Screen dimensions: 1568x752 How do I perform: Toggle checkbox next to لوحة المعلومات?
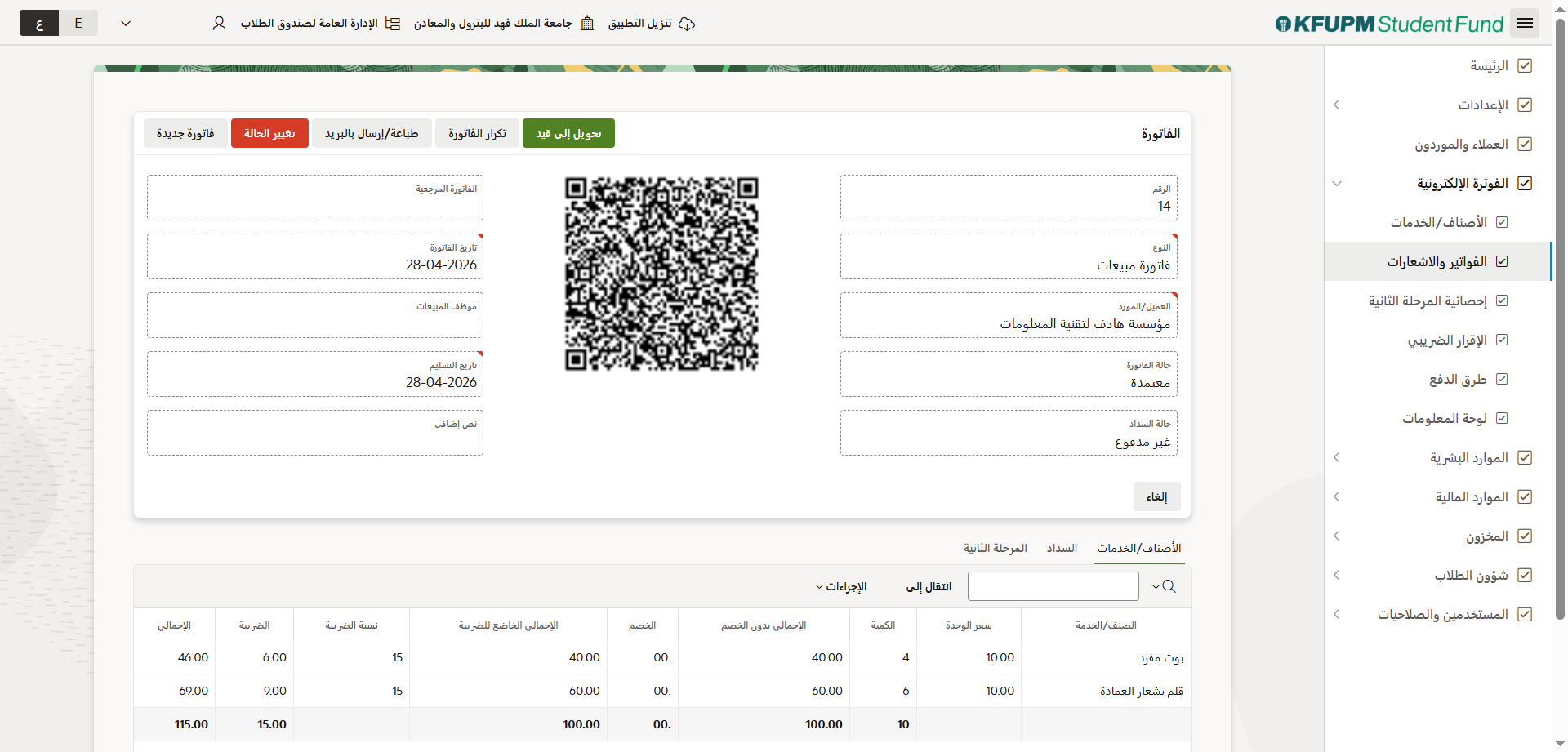tap(1502, 418)
